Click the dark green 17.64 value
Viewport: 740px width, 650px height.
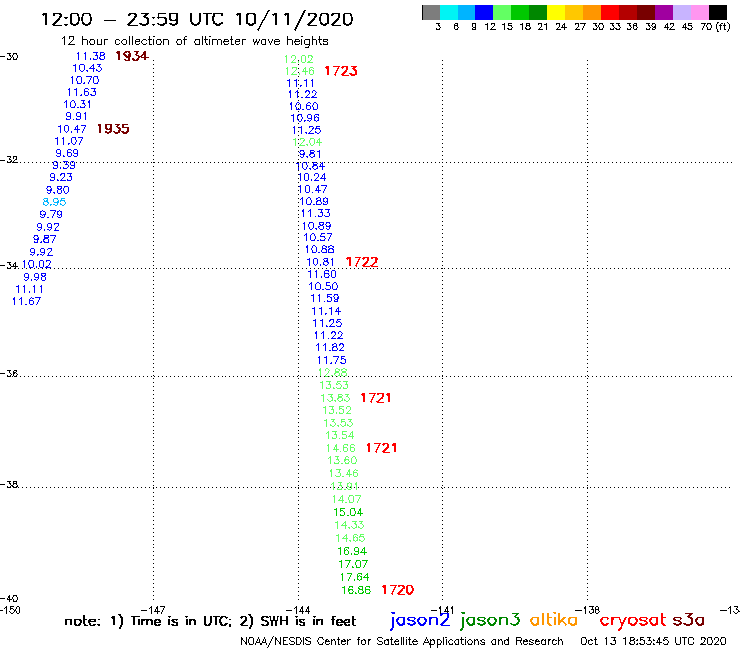[354, 577]
